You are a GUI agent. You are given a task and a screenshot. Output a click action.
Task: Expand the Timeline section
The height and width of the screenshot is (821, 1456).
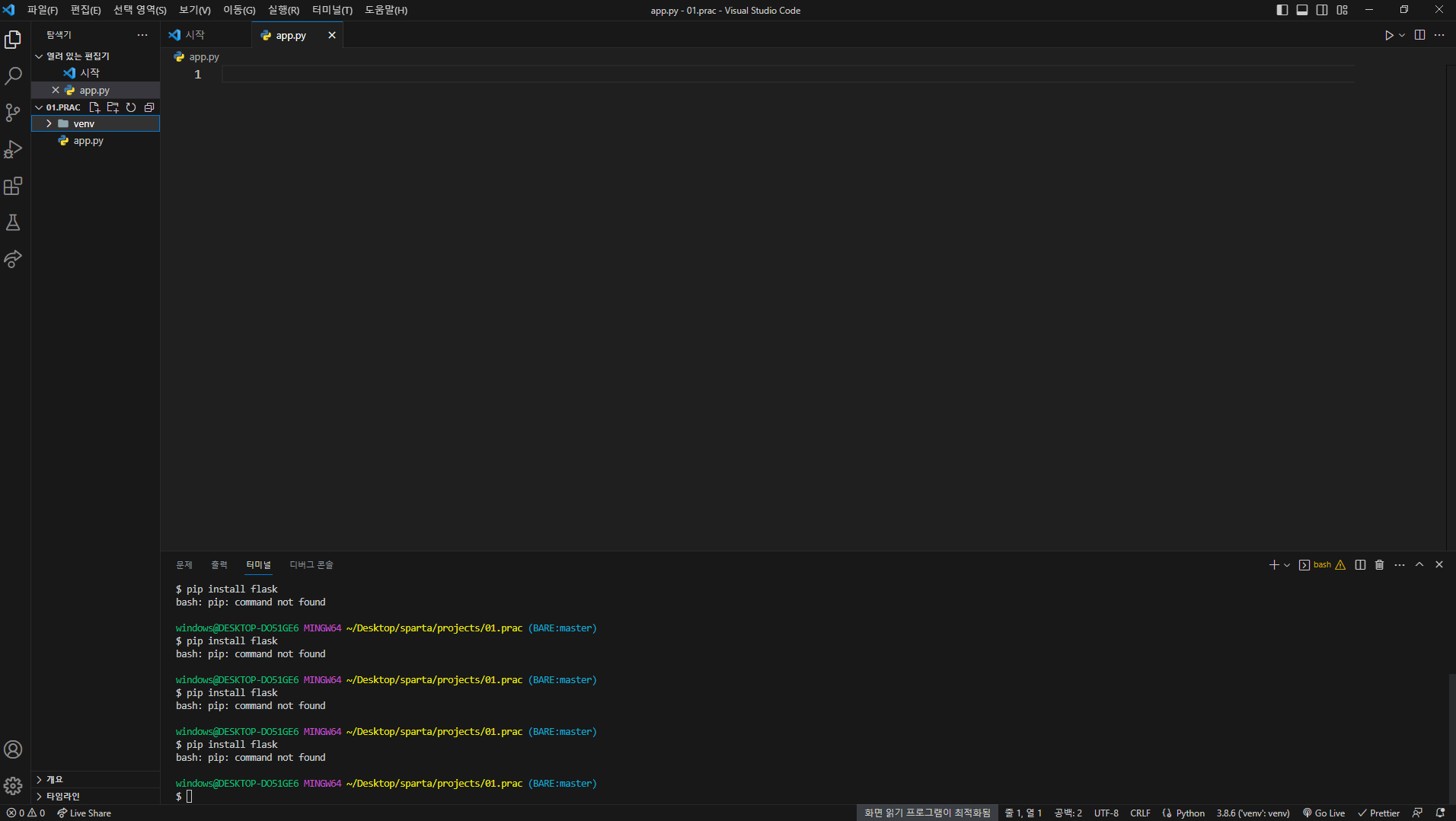click(x=95, y=796)
